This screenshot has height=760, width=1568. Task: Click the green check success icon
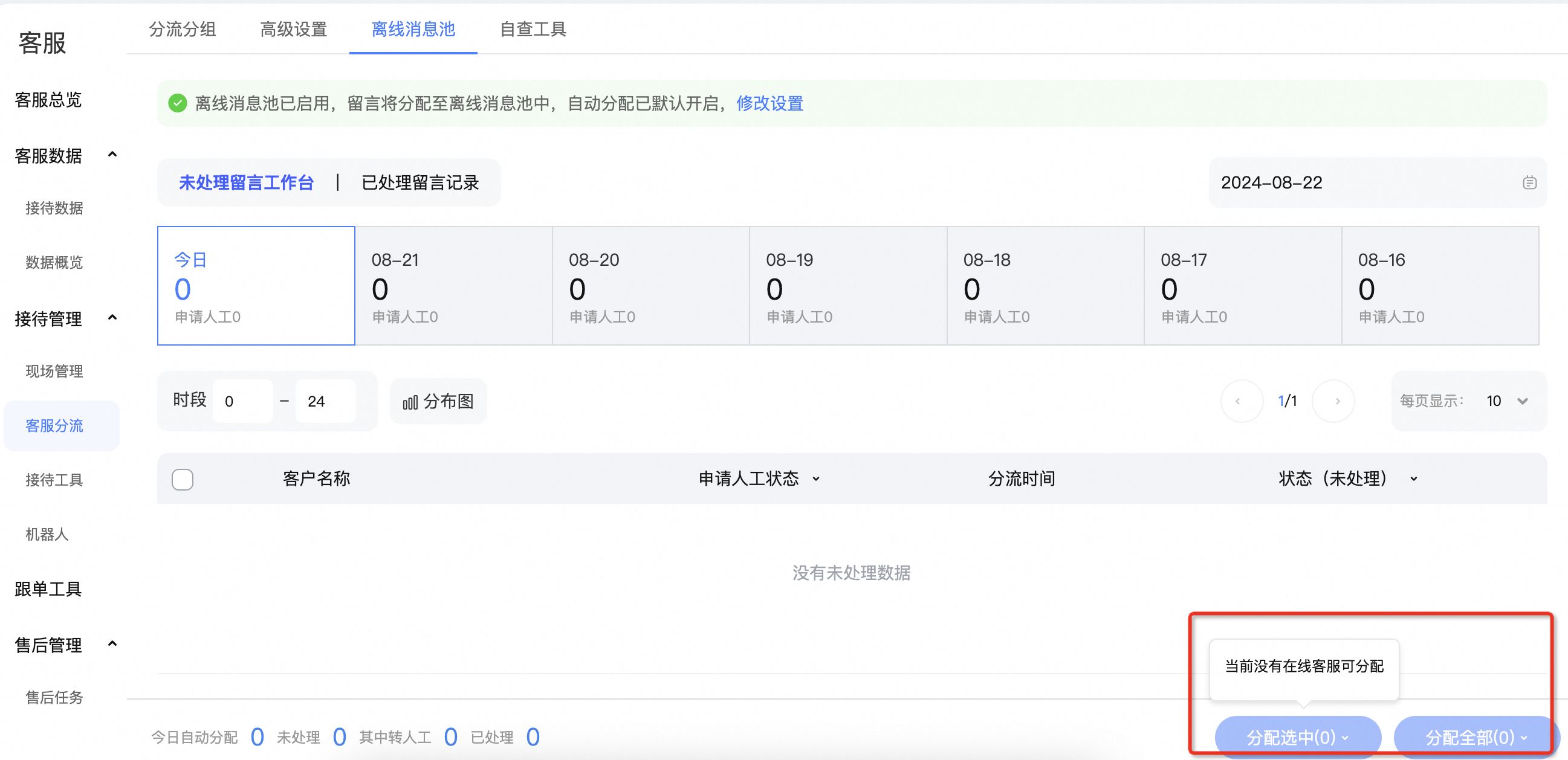tap(177, 103)
